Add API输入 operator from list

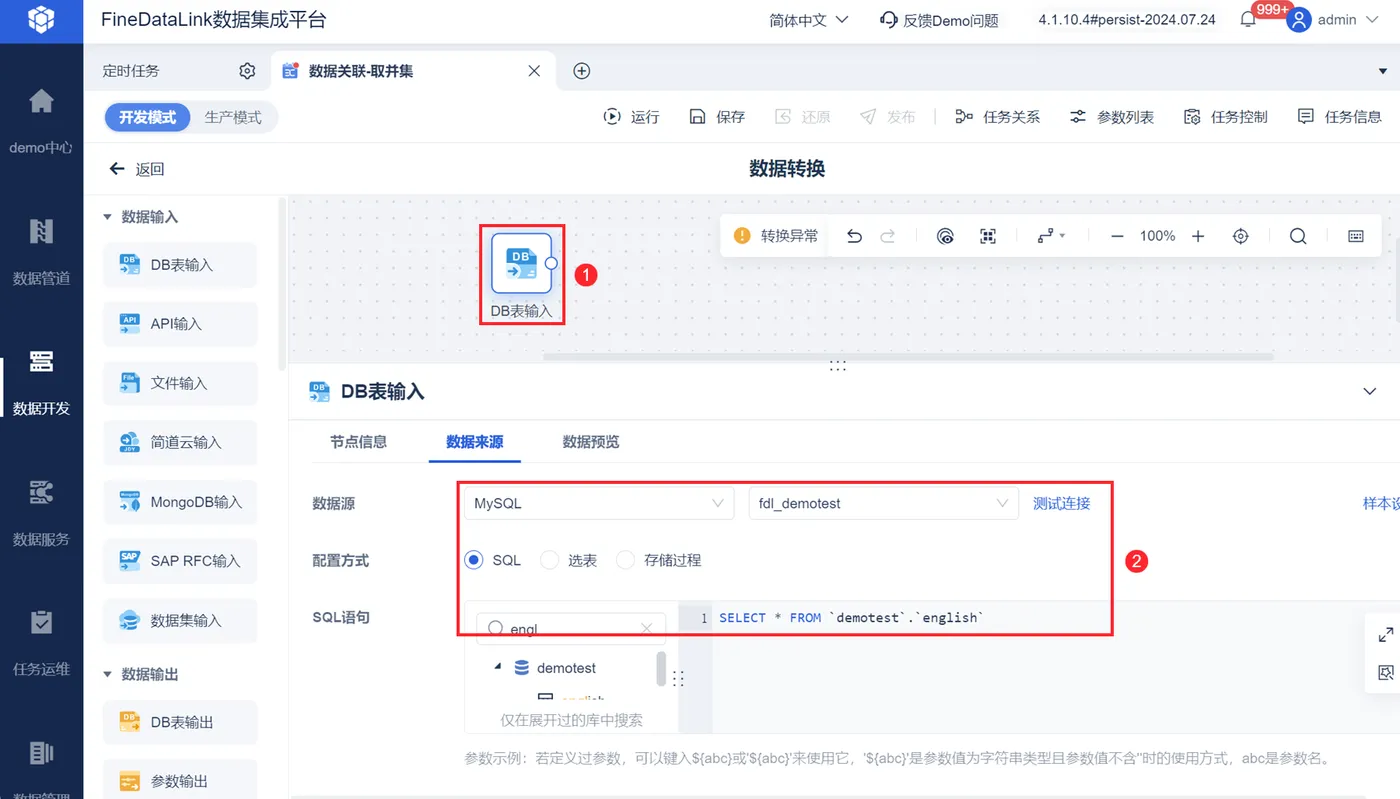[180, 324]
